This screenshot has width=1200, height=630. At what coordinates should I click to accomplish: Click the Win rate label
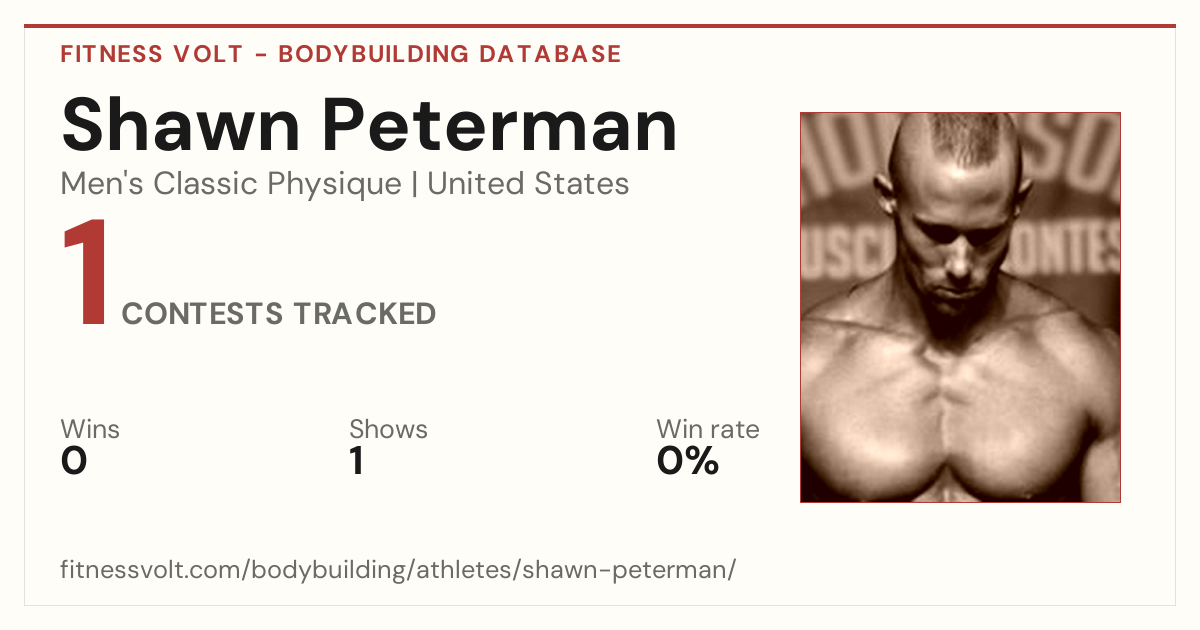click(x=708, y=430)
